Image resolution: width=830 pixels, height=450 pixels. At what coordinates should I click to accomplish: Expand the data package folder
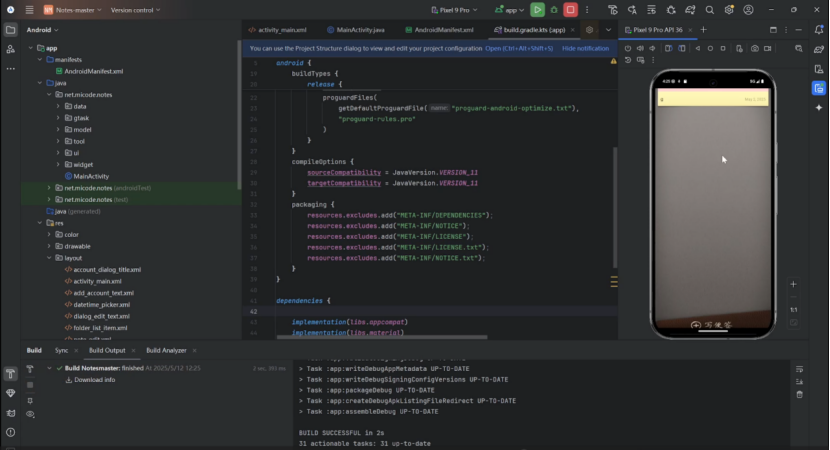(x=58, y=106)
